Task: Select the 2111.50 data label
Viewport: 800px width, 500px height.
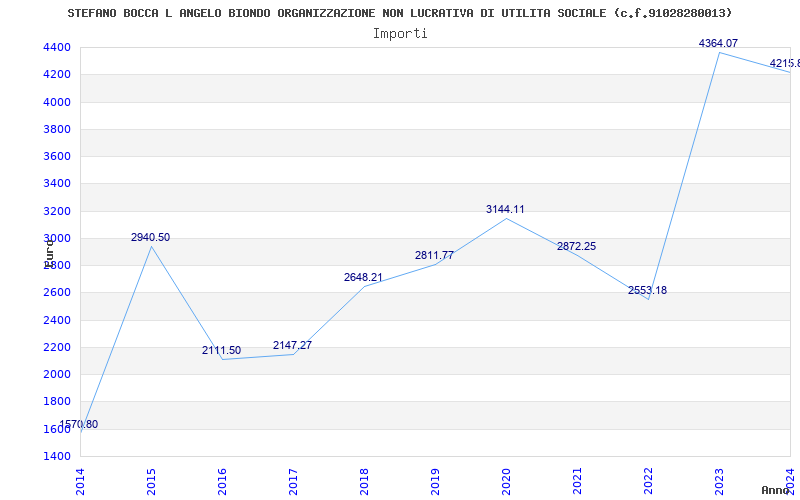Action: pos(221,351)
